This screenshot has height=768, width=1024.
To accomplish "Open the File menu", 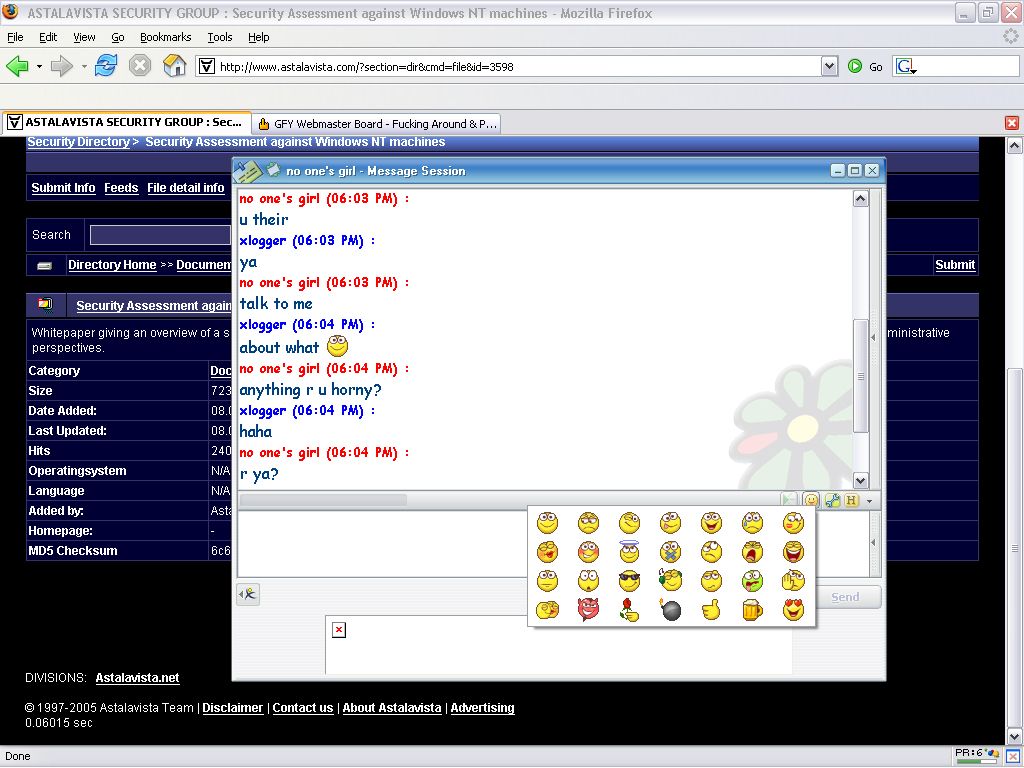I will [x=15, y=37].
